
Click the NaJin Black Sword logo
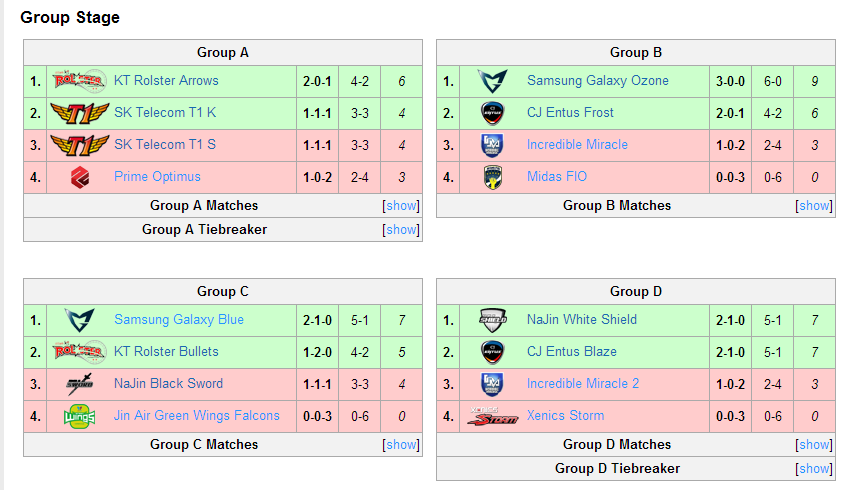(79, 384)
